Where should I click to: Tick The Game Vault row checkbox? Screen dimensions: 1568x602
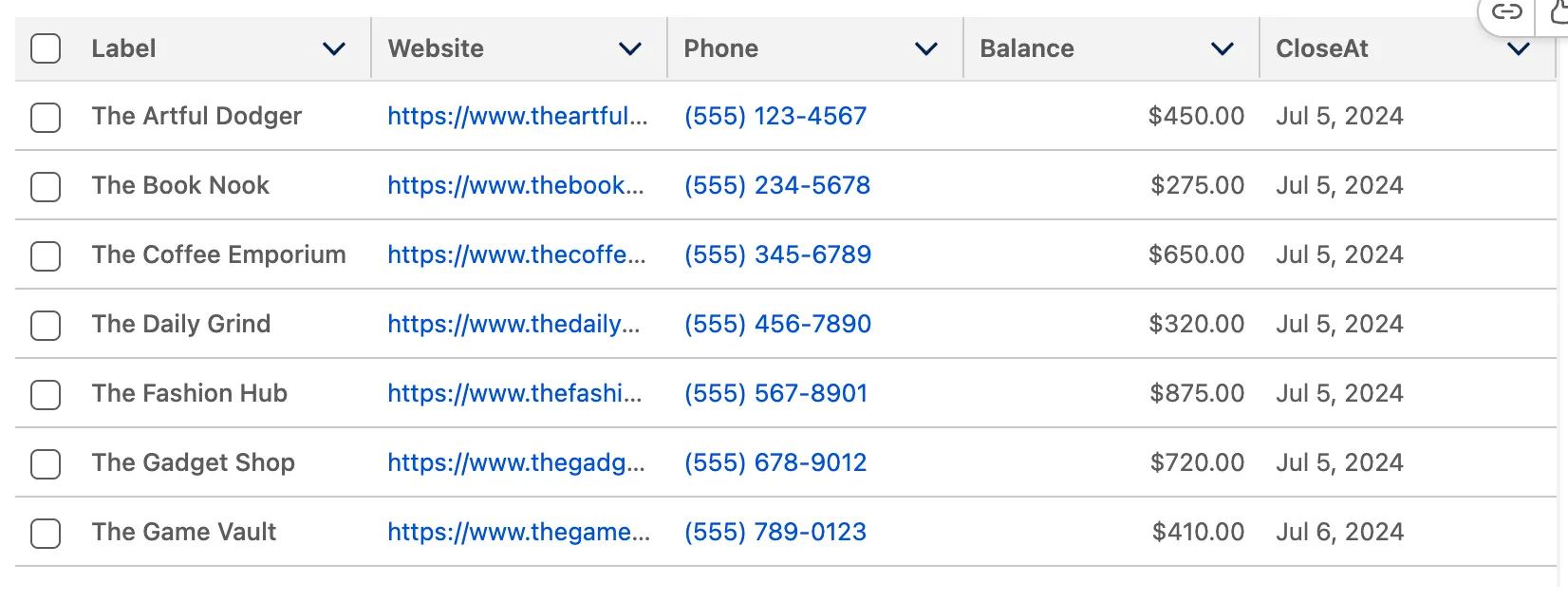pos(46,533)
